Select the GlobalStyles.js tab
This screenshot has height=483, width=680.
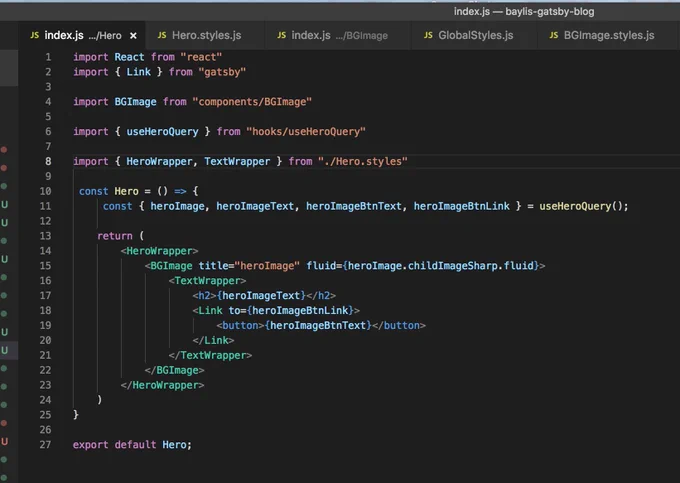click(475, 36)
